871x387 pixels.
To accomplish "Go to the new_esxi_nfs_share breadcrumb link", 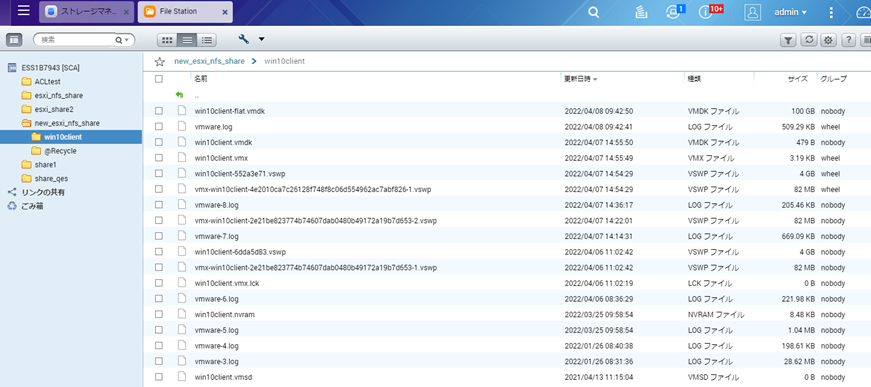I will point(209,61).
